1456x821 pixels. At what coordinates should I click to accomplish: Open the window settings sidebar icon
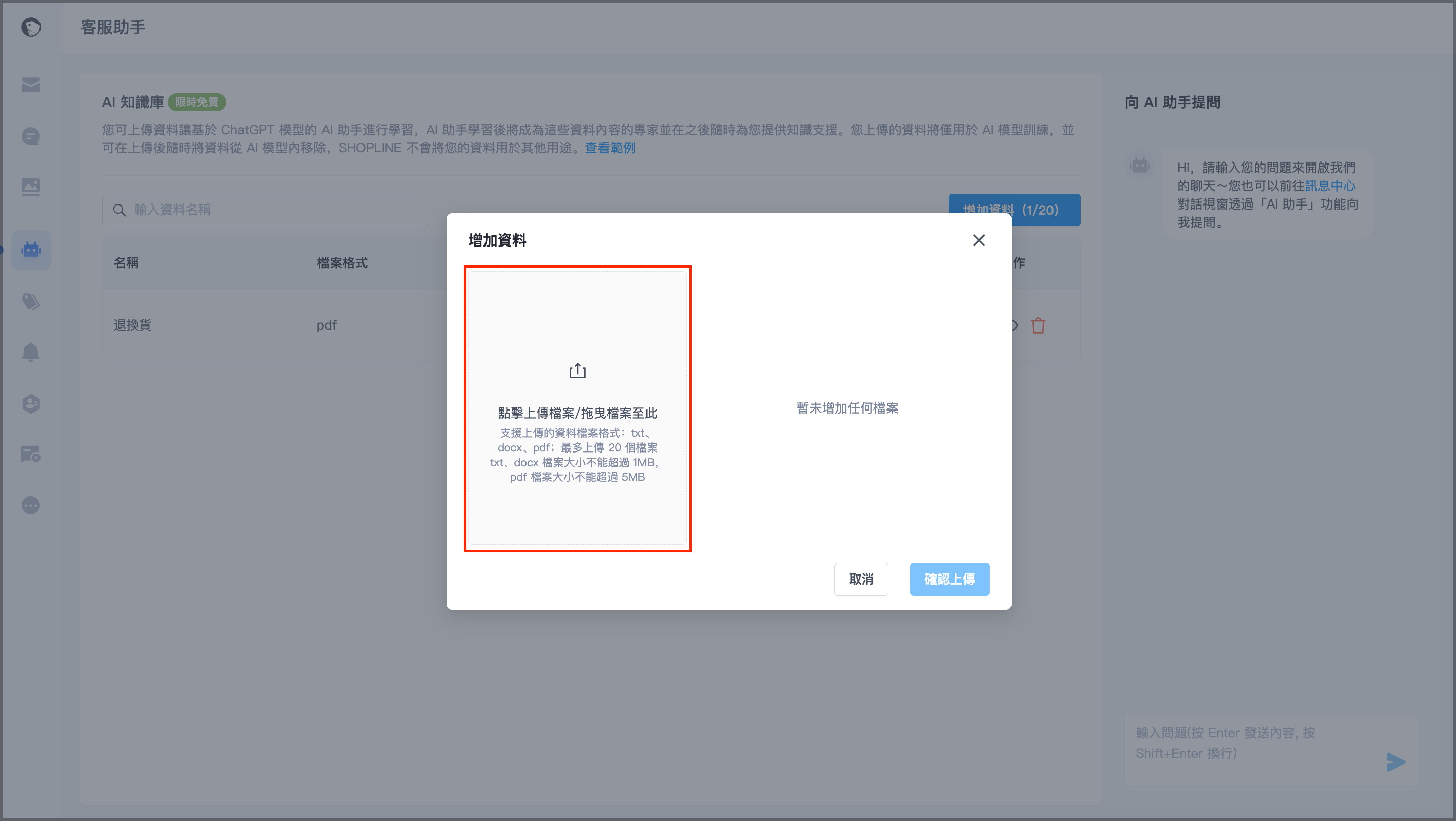pos(31,454)
